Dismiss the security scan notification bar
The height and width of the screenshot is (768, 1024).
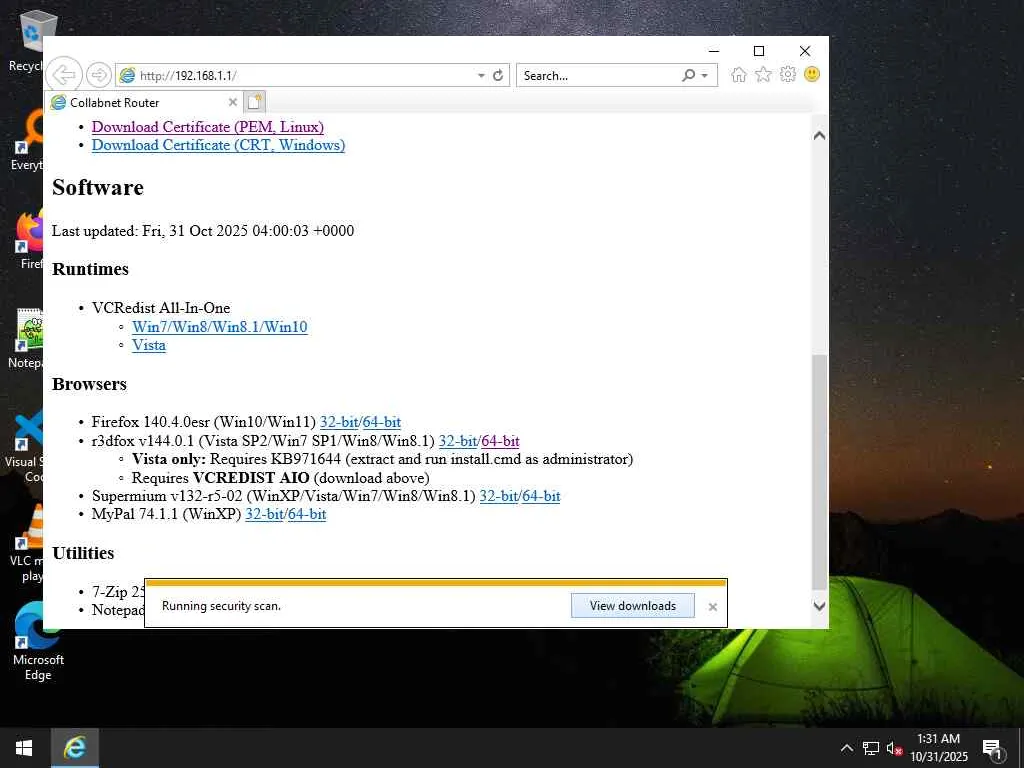click(712, 607)
